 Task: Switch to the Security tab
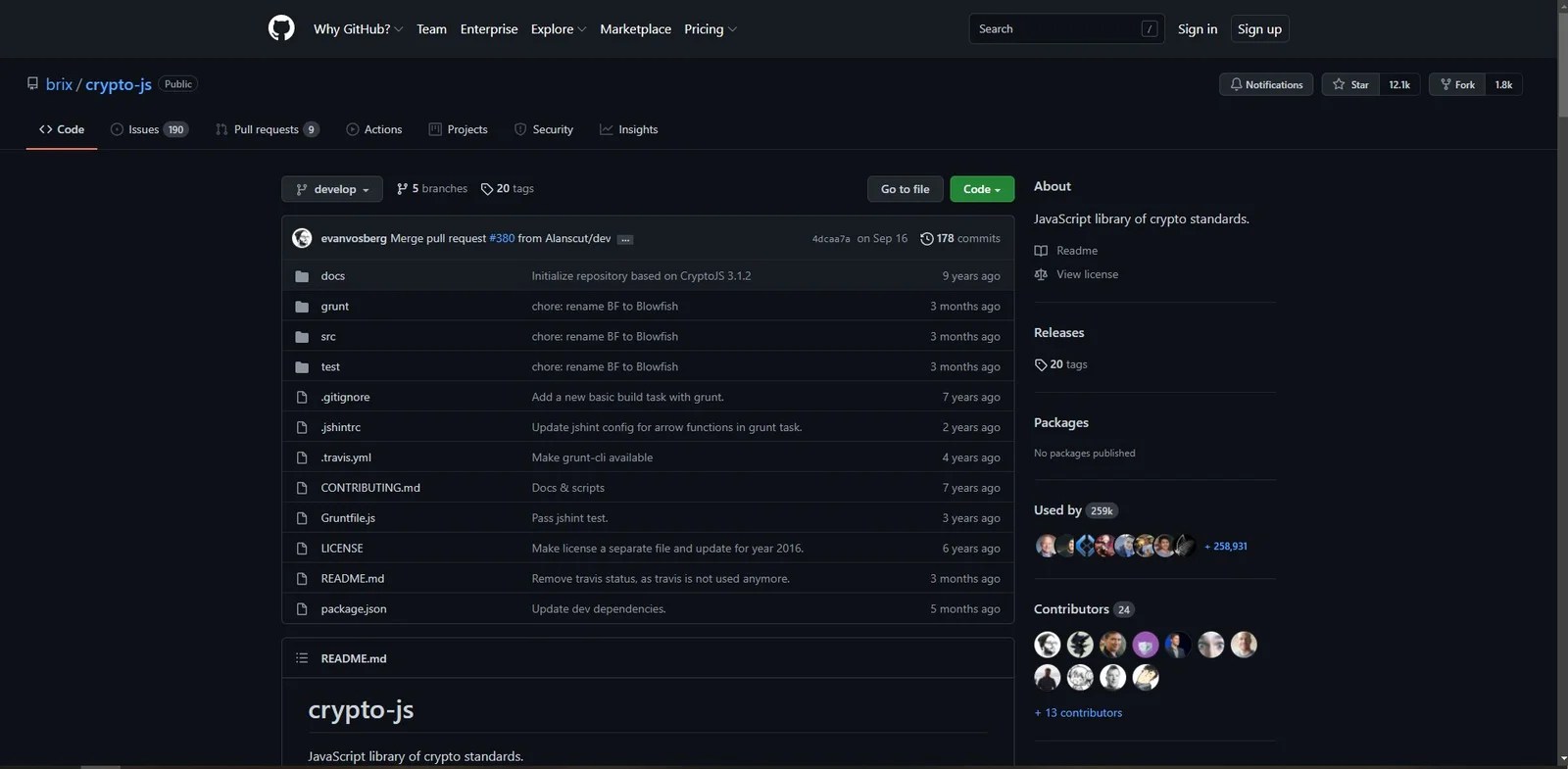544,129
